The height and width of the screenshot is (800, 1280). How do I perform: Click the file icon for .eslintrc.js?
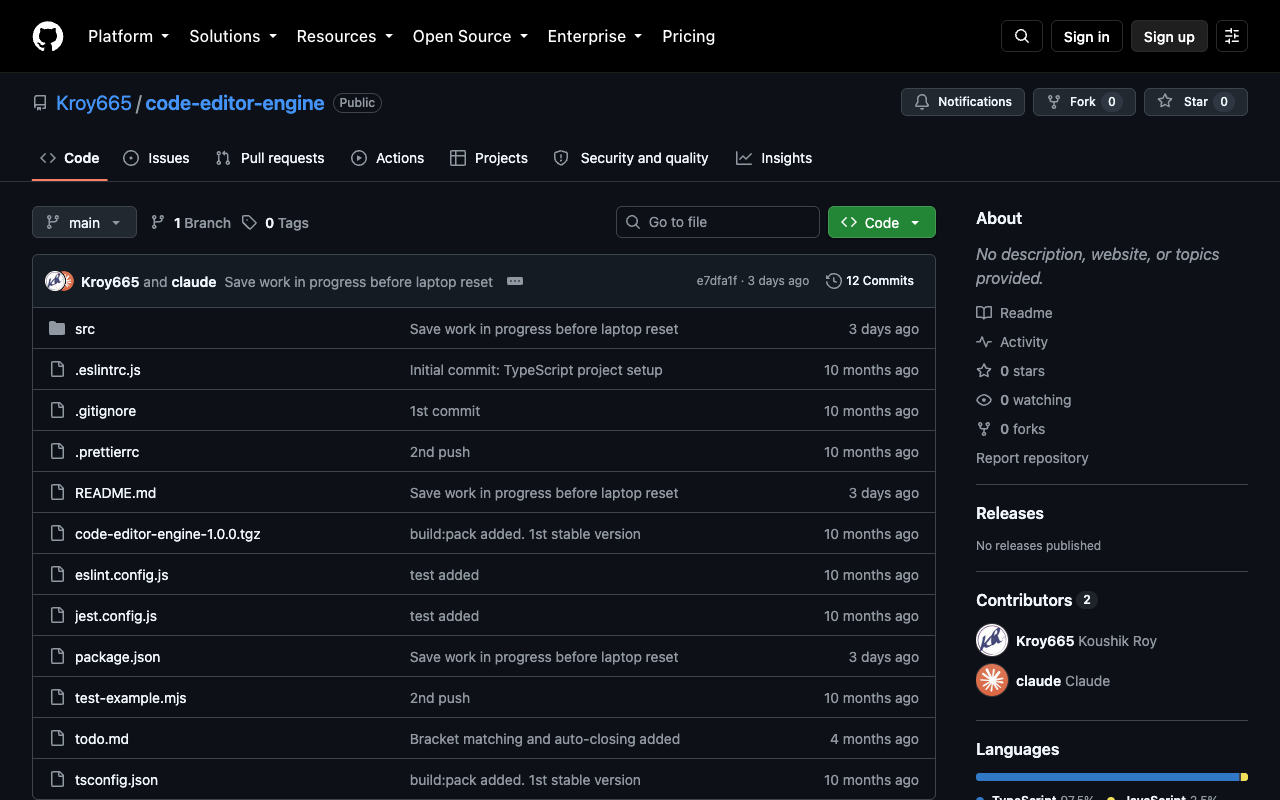(57, 370)
